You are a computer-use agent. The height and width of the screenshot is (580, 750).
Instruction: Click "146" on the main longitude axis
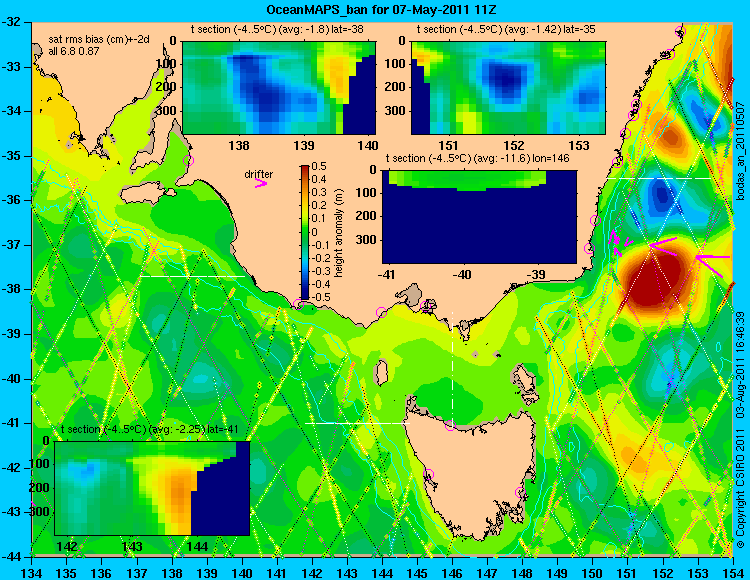point(452,573)
